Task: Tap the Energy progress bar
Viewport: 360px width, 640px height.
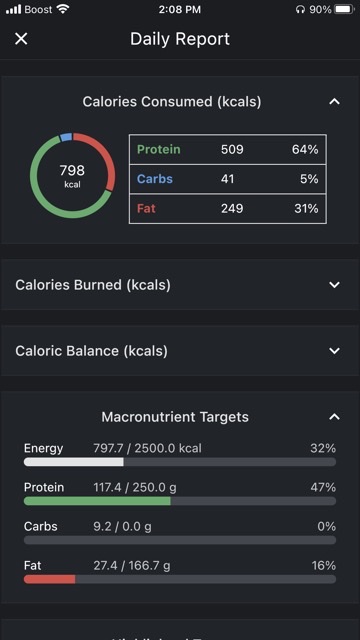Action: 180,462
